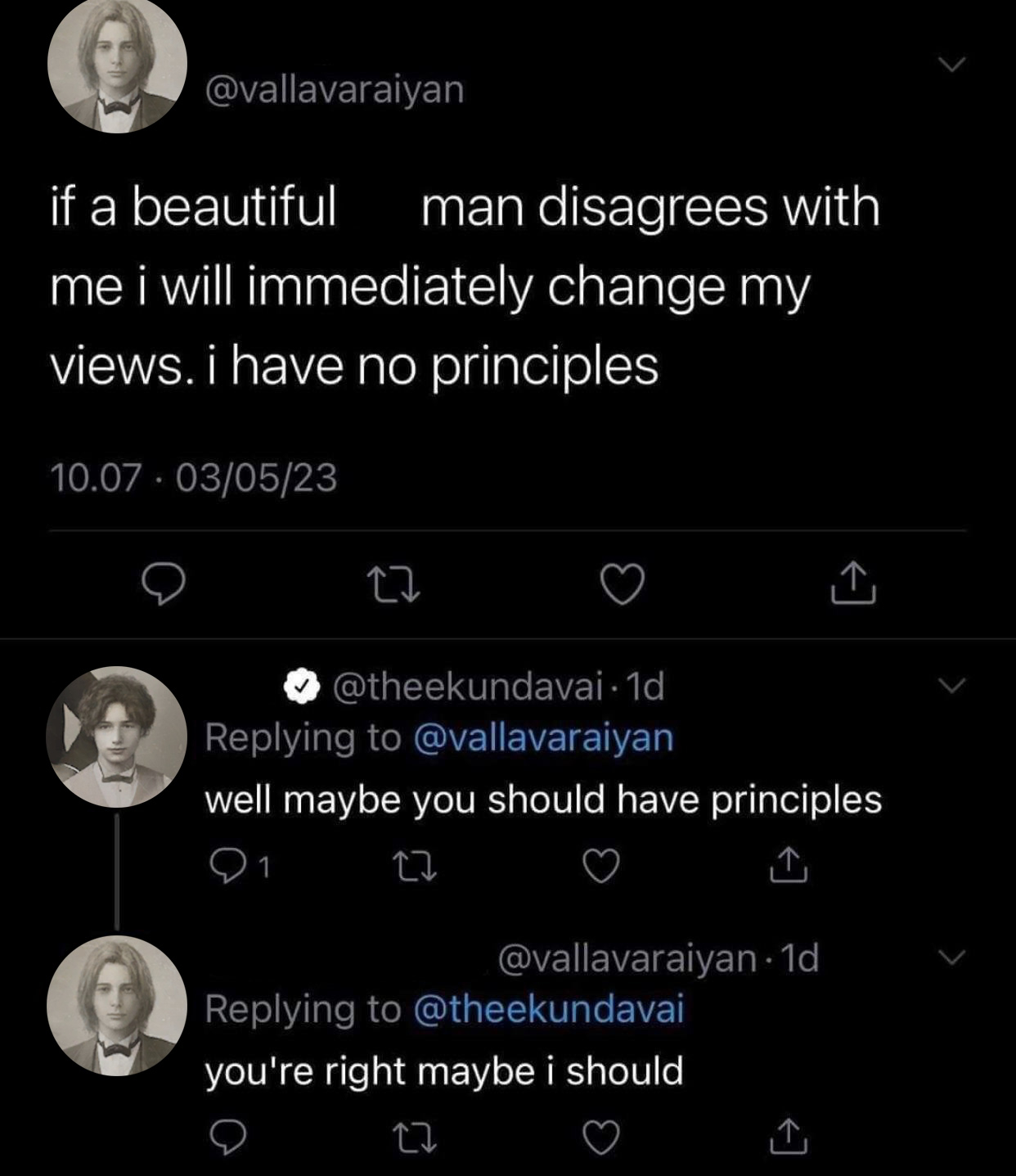The height and width of the screenshot is (1176, 1016).
Task: Share the main tweet
Action: (853, 584)
